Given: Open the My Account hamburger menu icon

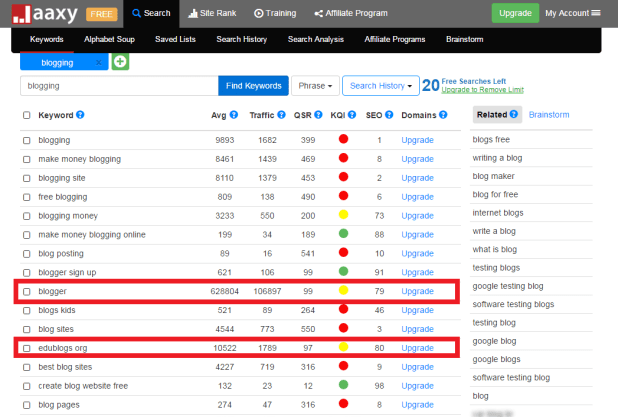Looking at the screenshot, I should tap(596, 13).
